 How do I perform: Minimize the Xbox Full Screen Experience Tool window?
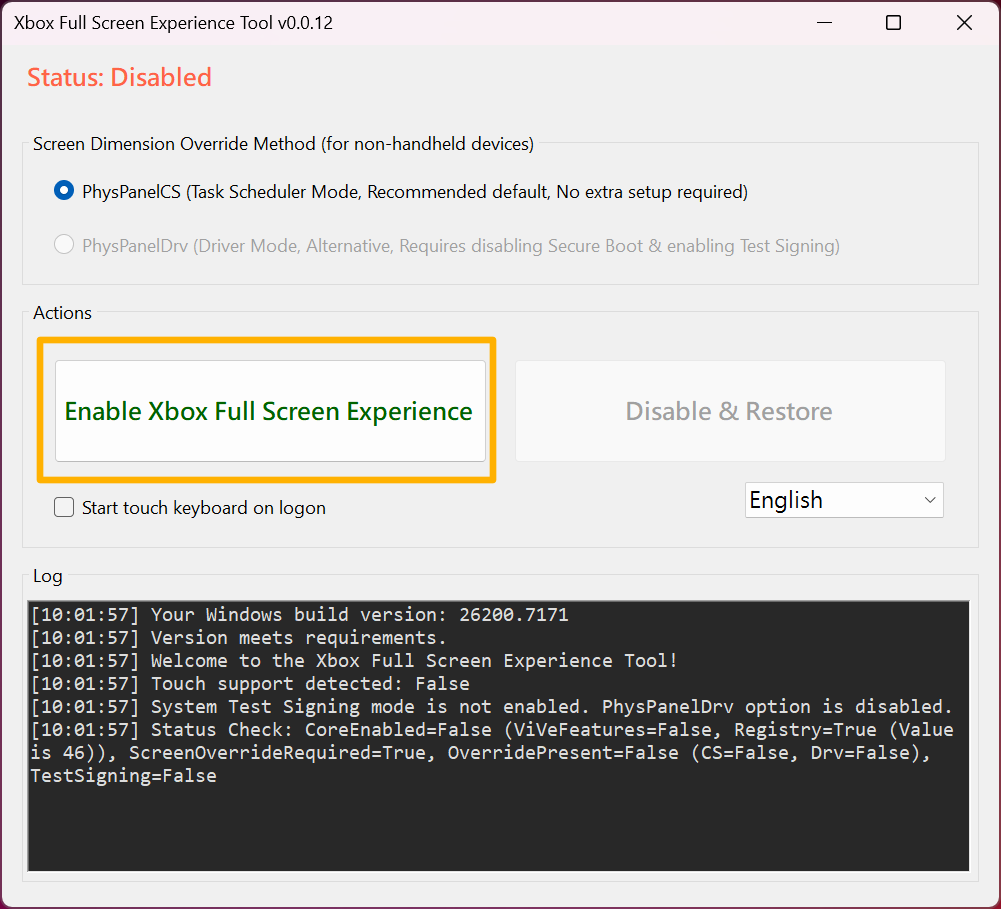pos(824,23)
